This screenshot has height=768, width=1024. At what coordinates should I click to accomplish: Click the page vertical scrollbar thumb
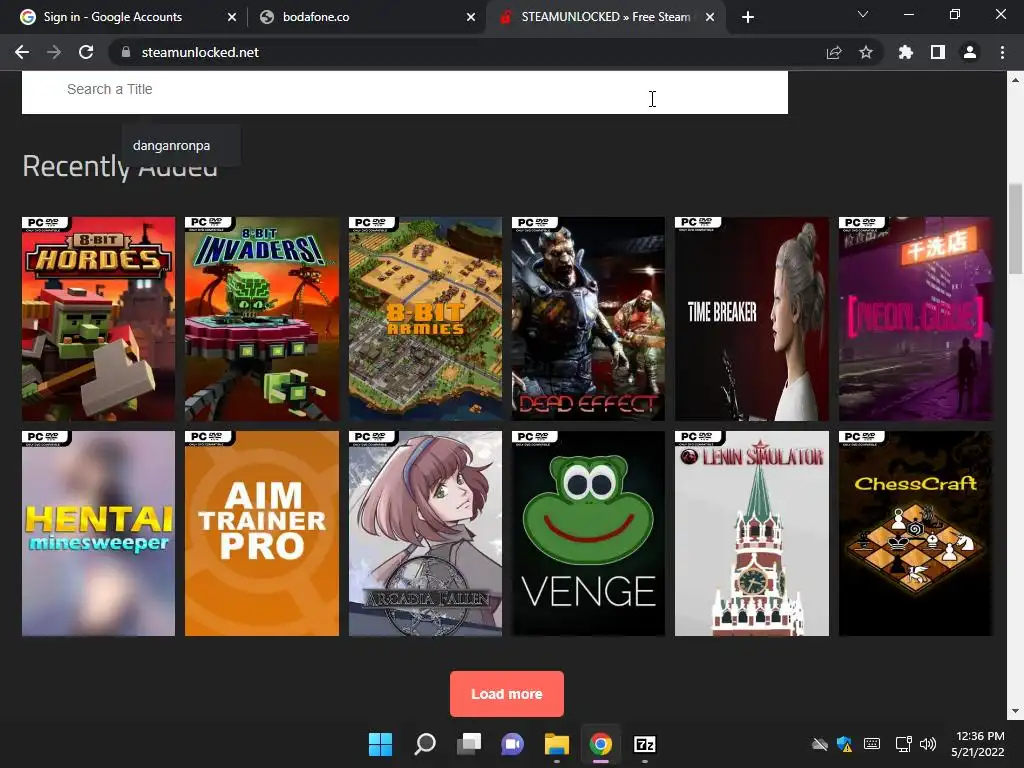tap(1015, 229)
